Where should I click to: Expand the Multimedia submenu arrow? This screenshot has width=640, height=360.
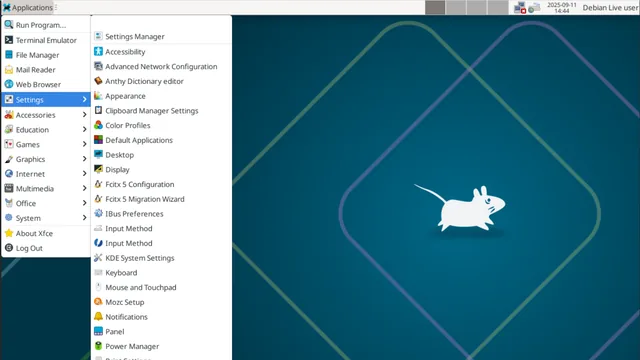coord(84,188)
